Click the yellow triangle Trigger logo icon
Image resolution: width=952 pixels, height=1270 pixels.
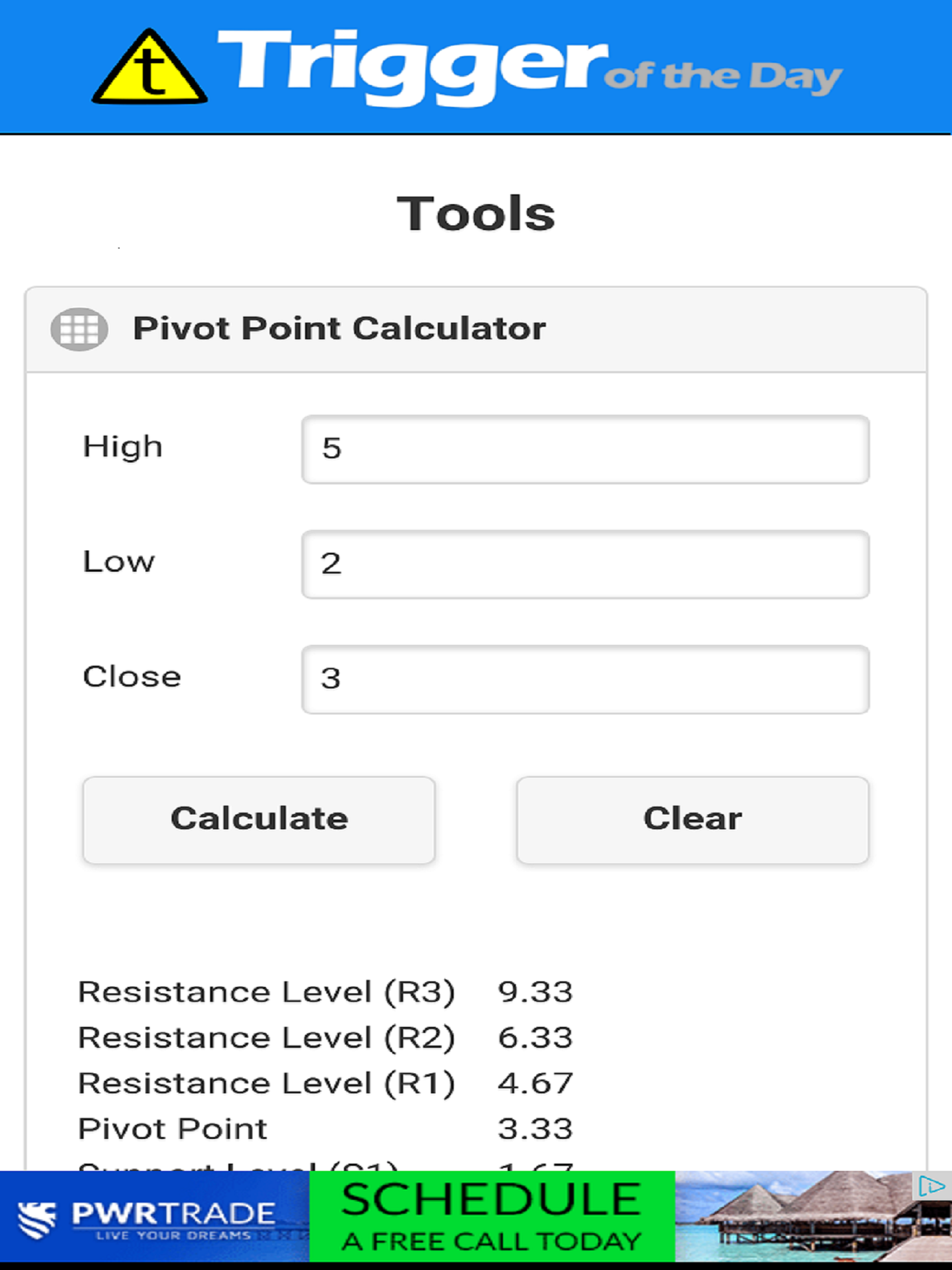[x=149, y=67]
